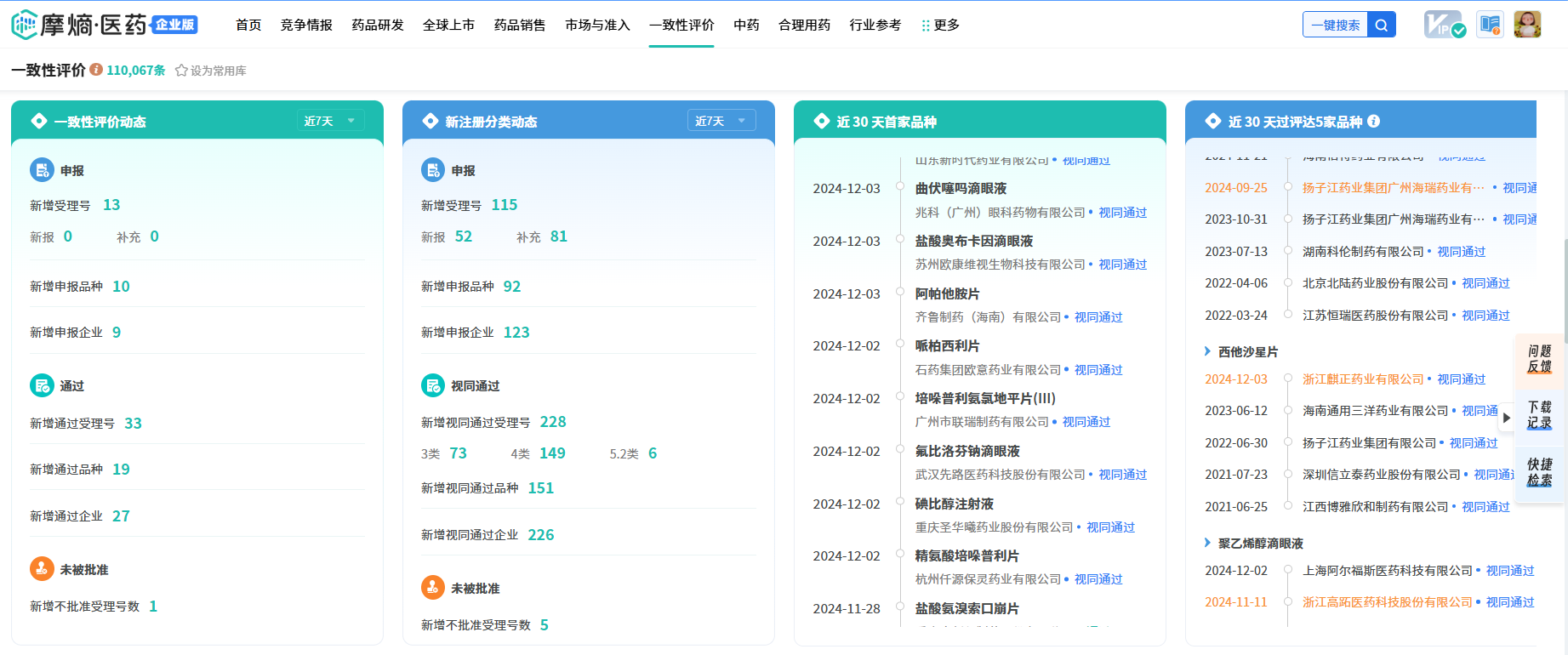The image size is (1568, 655).
Task: Open 曲伏噻吗滴眼液 drug link
Action: 961,189
